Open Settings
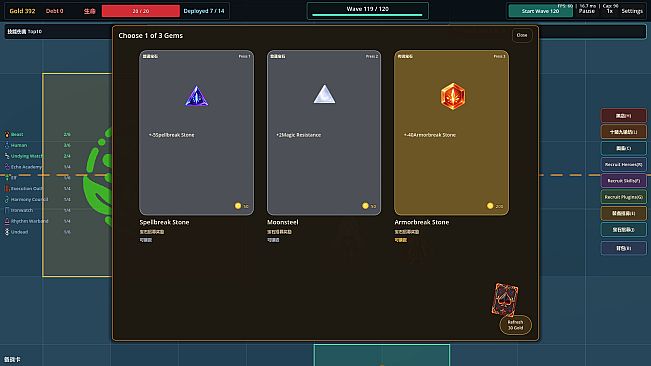This screenshot has height=366, width=651. click(632, 11)
